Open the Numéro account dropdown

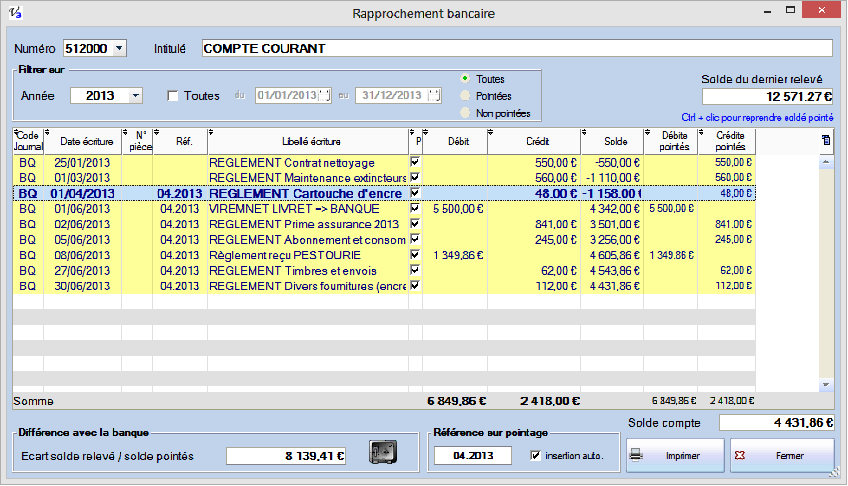[x=120, y=48]
